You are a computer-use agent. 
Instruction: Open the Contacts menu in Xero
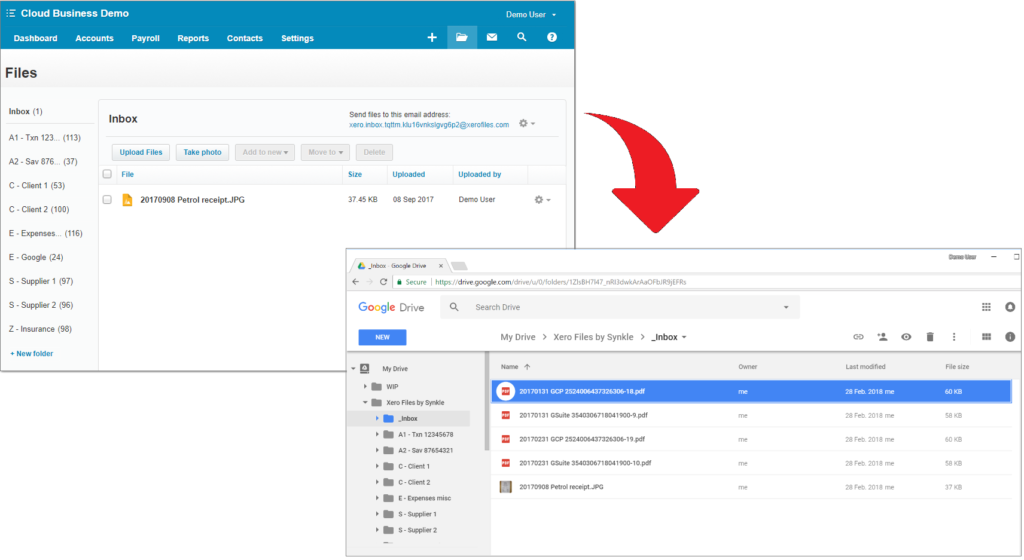tap(244, 39)
